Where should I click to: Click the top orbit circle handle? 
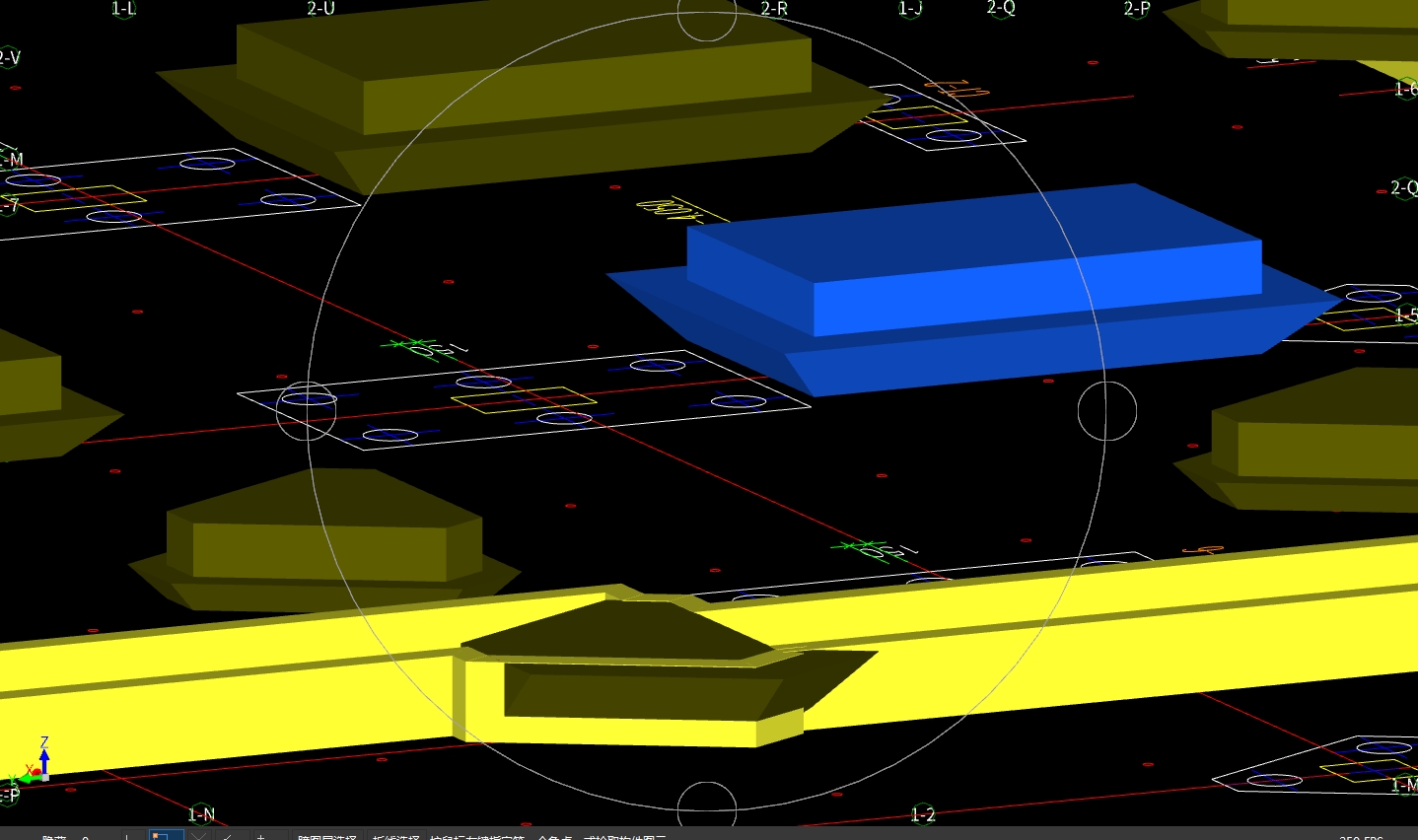click(707, 13)
